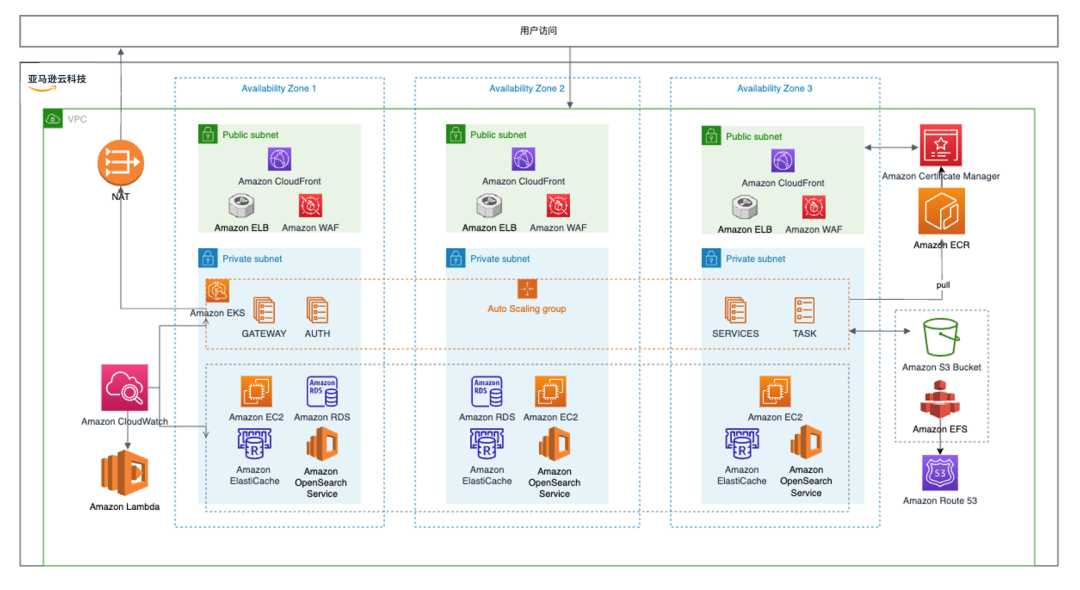The width and height of the screenshot is (1080, 590).
Task: Click Amazon OpenSearch Service icon in Zone 2
Action: tap(554, 444)
